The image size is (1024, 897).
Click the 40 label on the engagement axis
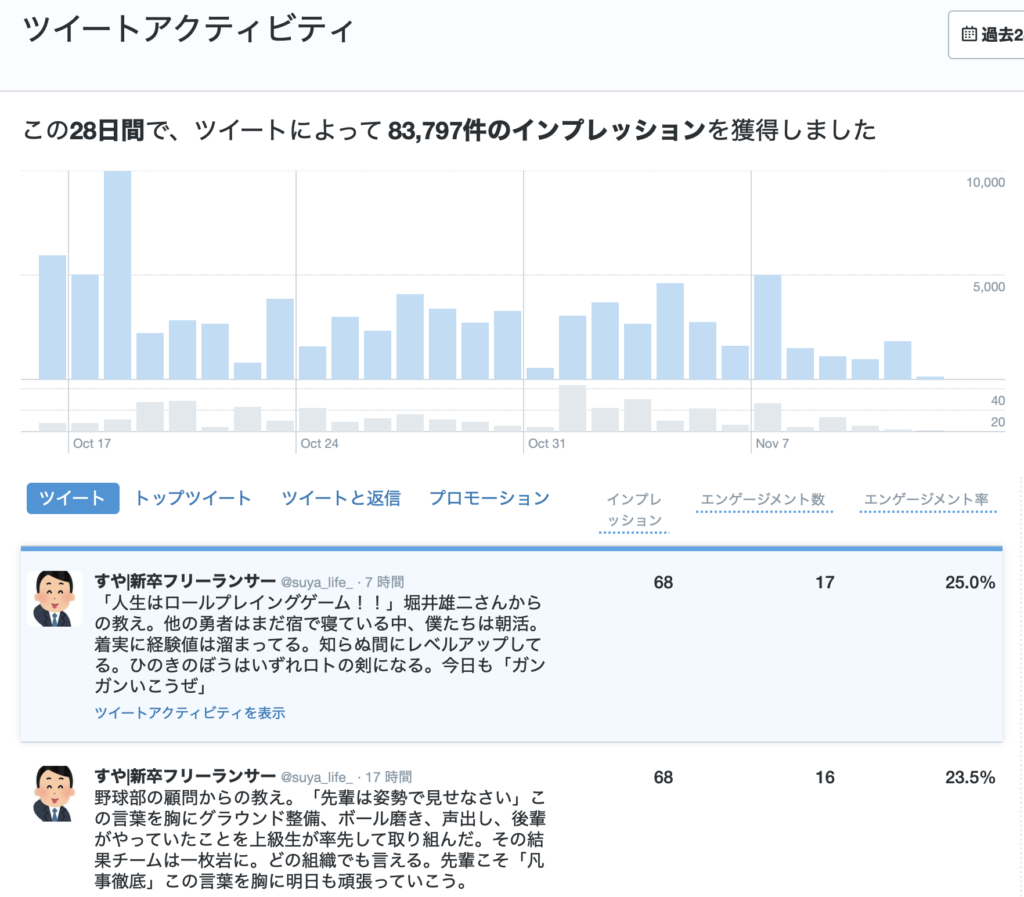point(998,401)
